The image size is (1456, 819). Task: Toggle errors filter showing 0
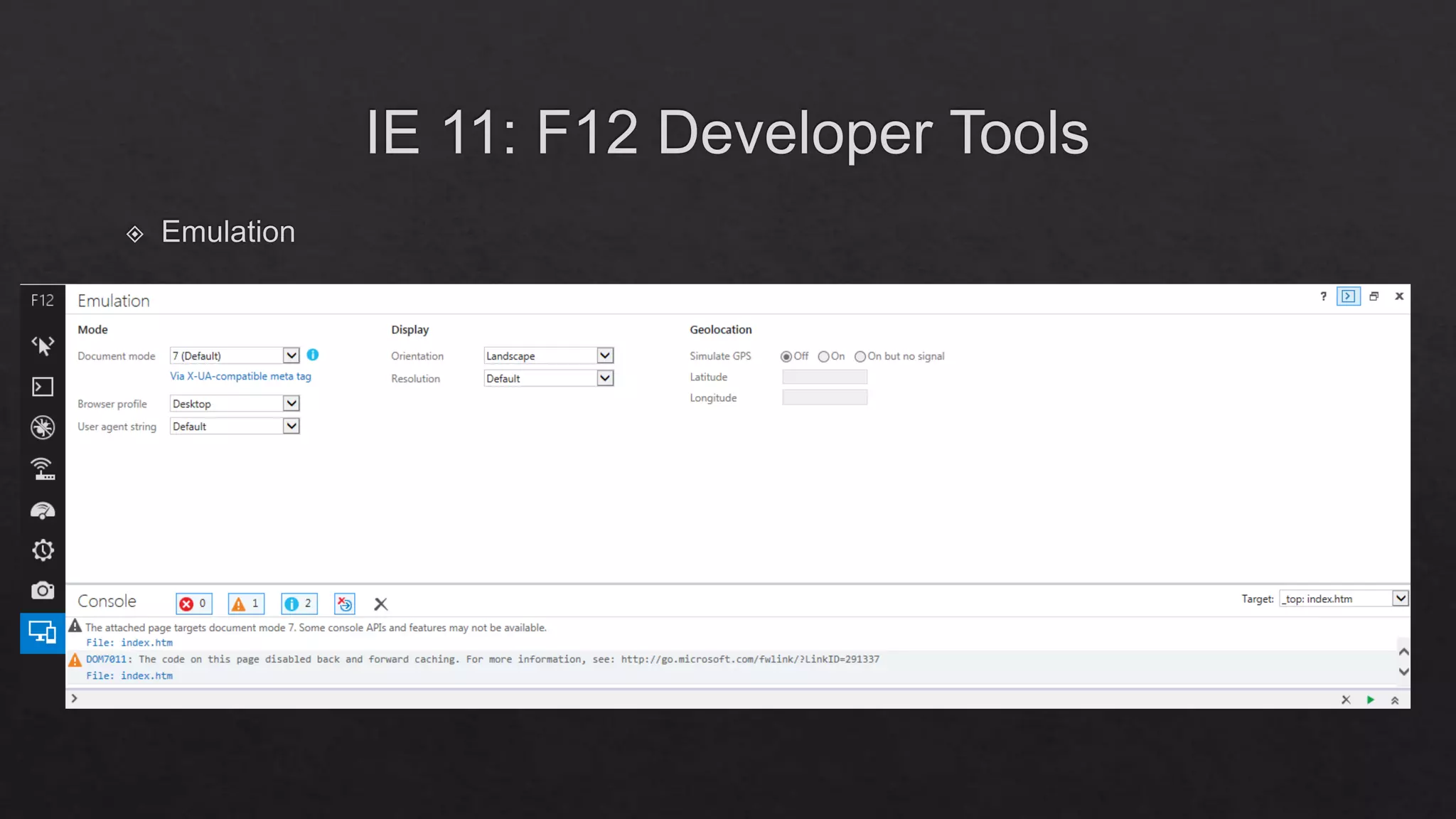[194, 604]
